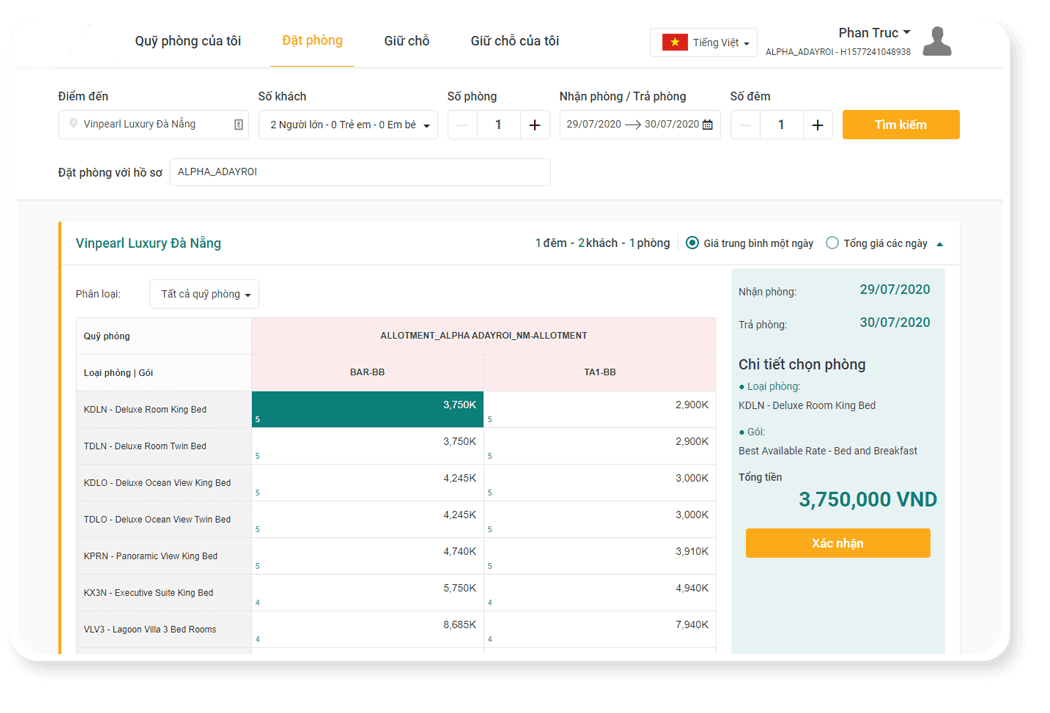Image resolution: width=1050 pixels, height=713 pixels.
Task: Click the user avatar icon beside Phan Truc
Action: pyautogui.click(x=936, y=41)
